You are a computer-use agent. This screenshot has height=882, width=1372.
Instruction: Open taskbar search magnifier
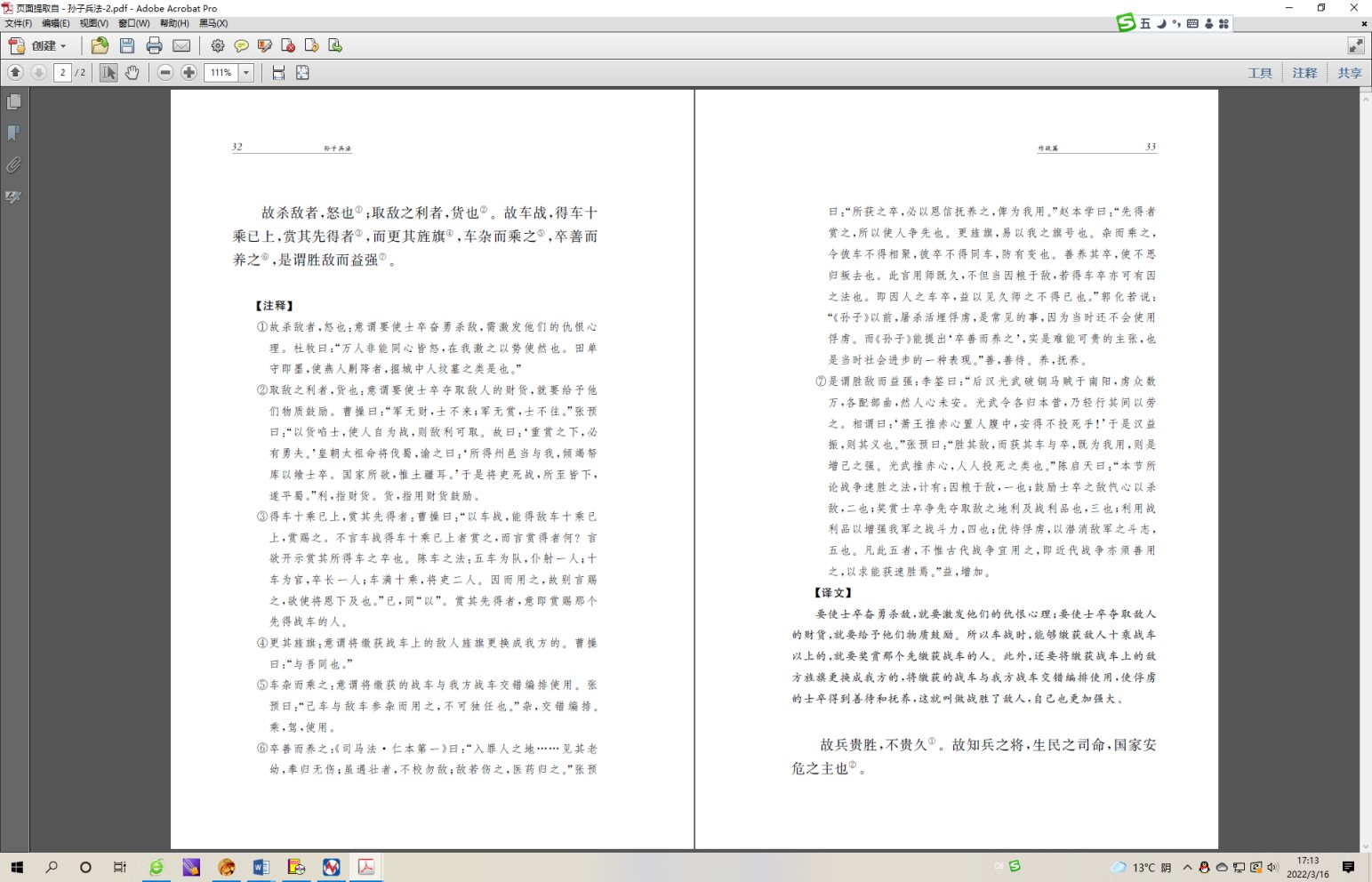[52, 867]
